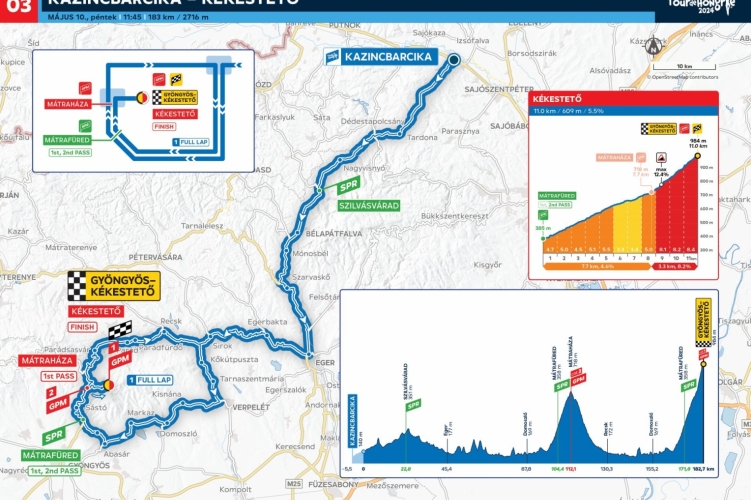Click the green Szilvásvárad label

(x=369, y=205)
